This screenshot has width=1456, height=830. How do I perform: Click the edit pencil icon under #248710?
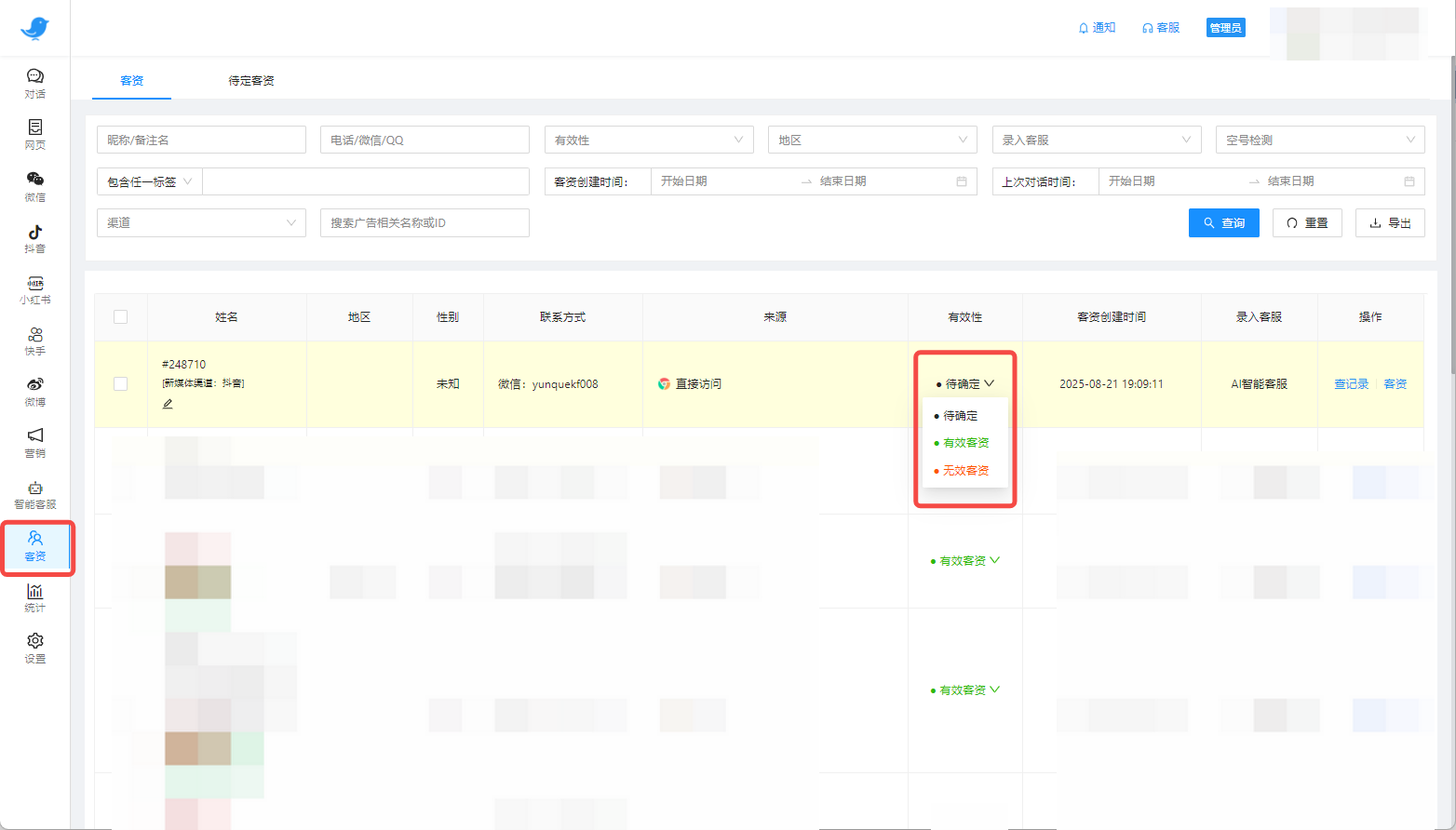tap(168, 404)
